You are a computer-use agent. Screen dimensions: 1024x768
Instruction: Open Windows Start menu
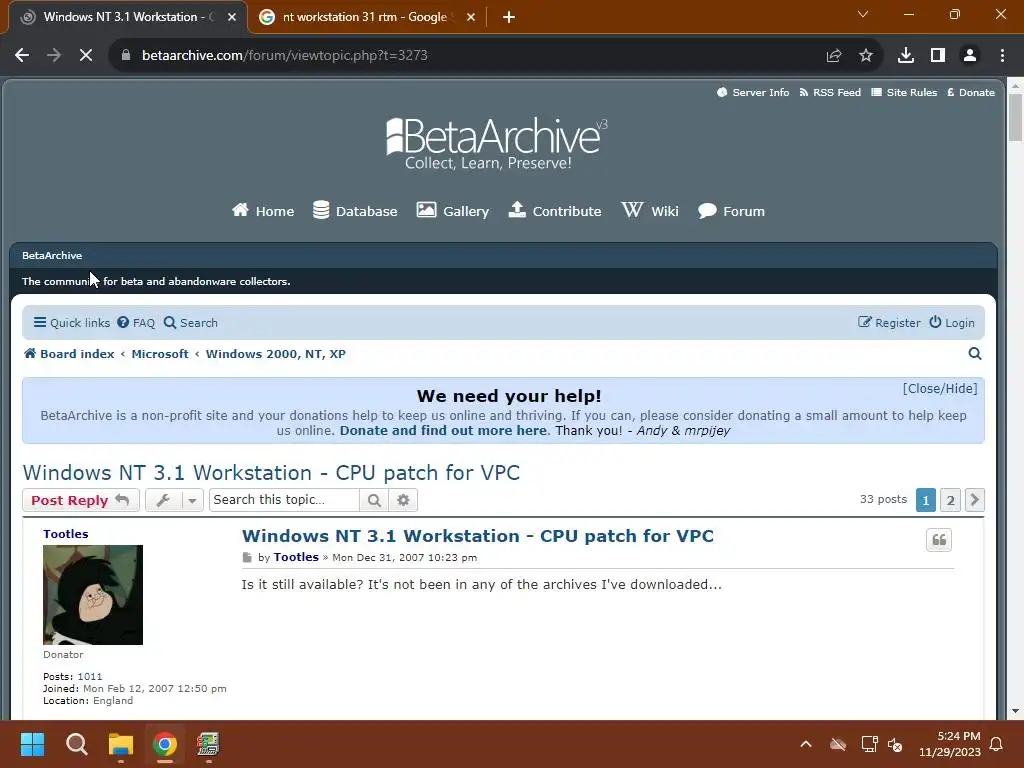click(x=32, y=744)
